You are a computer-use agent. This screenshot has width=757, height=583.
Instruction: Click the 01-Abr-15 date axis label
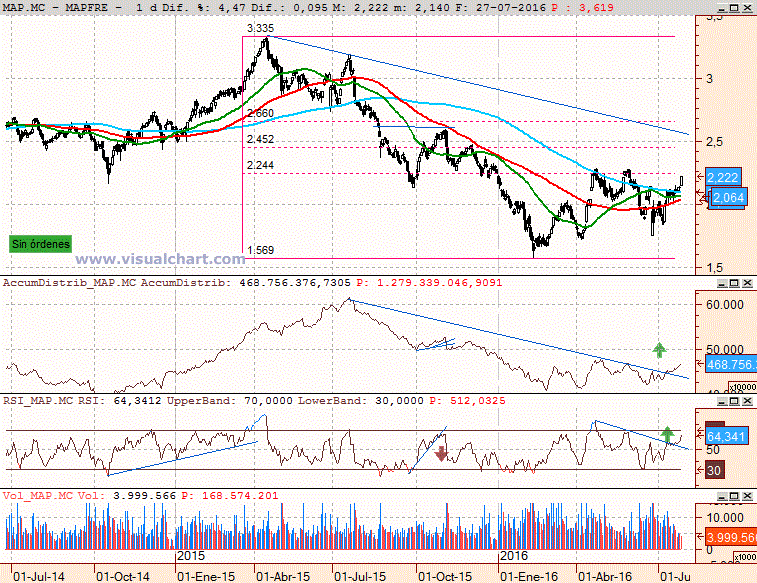tap(283, 576)
